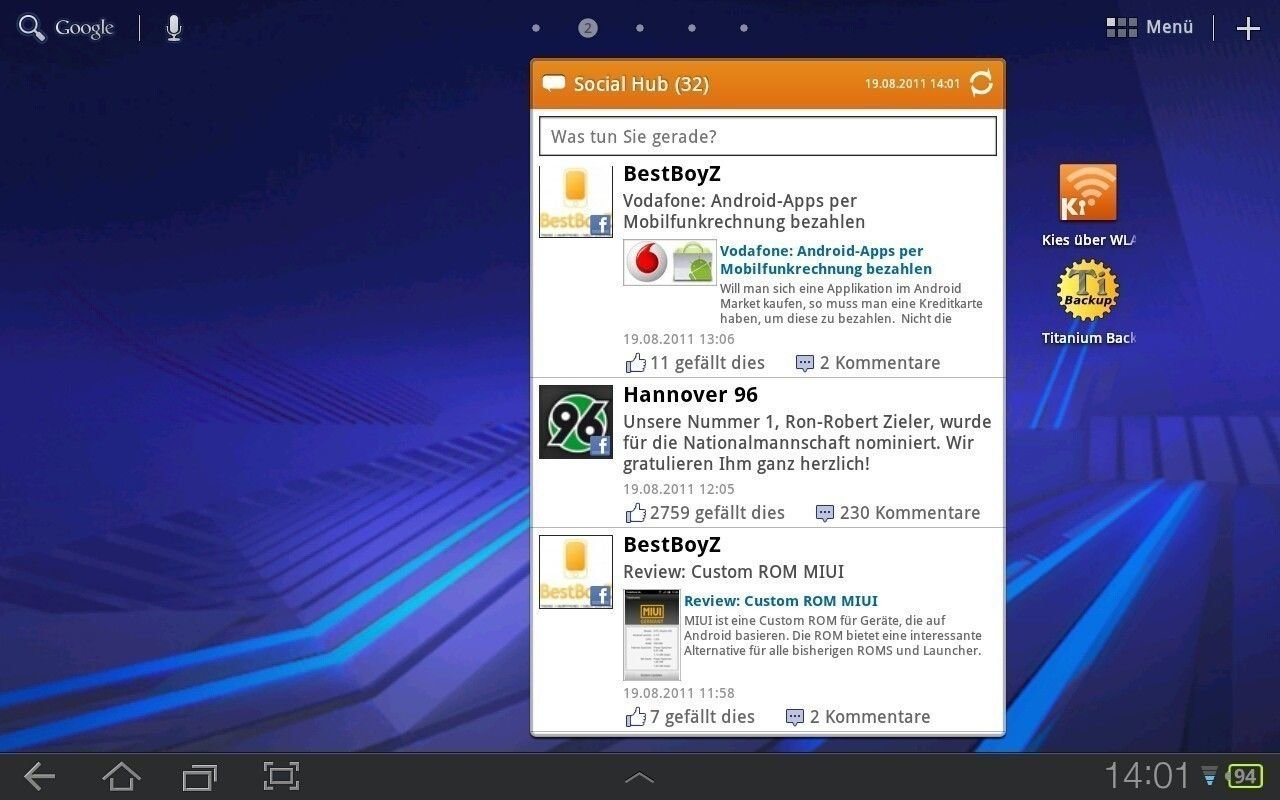Select the '19.08.2011 12:05' post timestamp
Viewport: 1280px width, 800px height.
coord(679,489)
